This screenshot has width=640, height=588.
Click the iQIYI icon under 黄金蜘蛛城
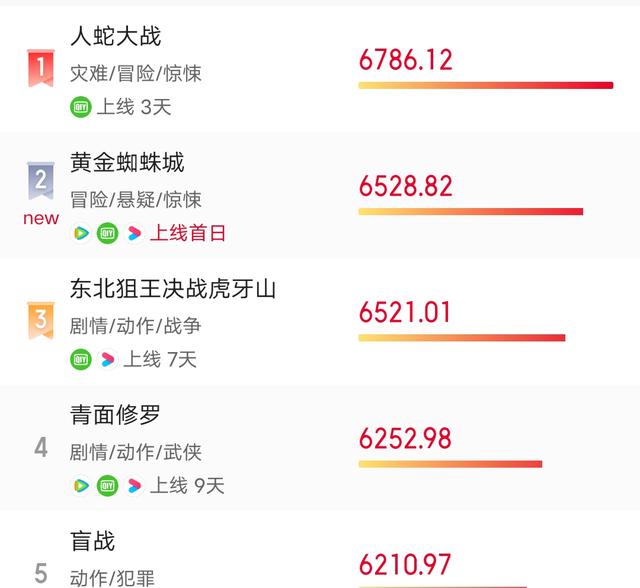point(107,233)
